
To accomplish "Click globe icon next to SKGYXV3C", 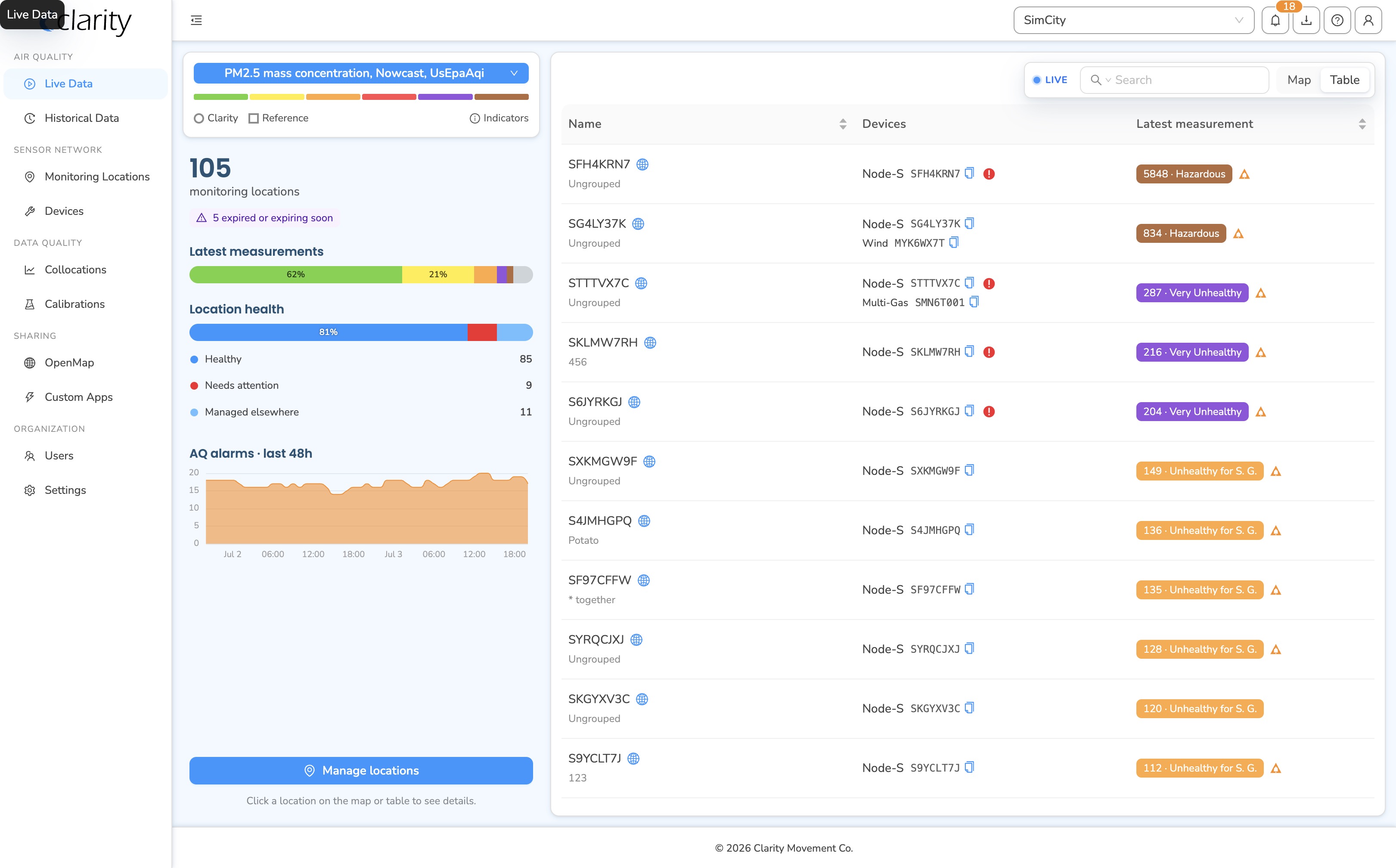I will click(642, 699).
